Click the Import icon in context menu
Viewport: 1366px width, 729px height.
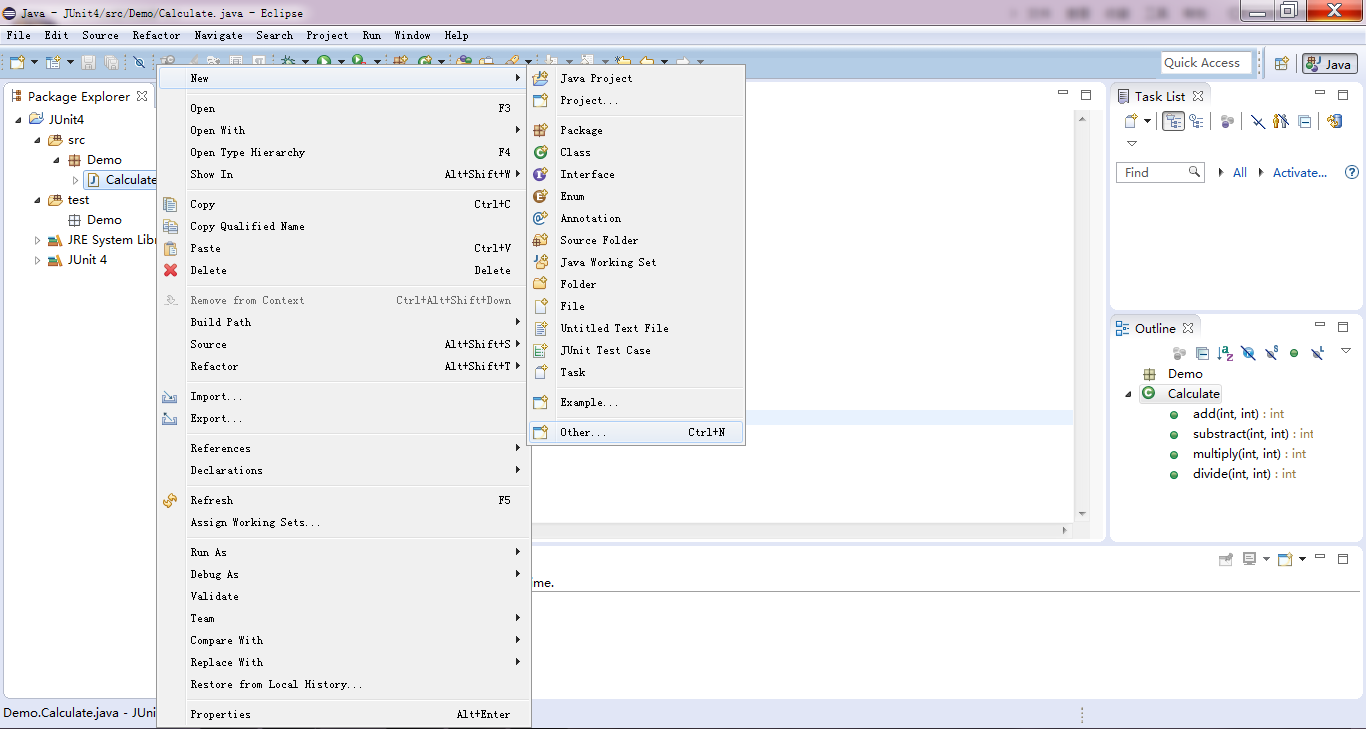point(170,396)
